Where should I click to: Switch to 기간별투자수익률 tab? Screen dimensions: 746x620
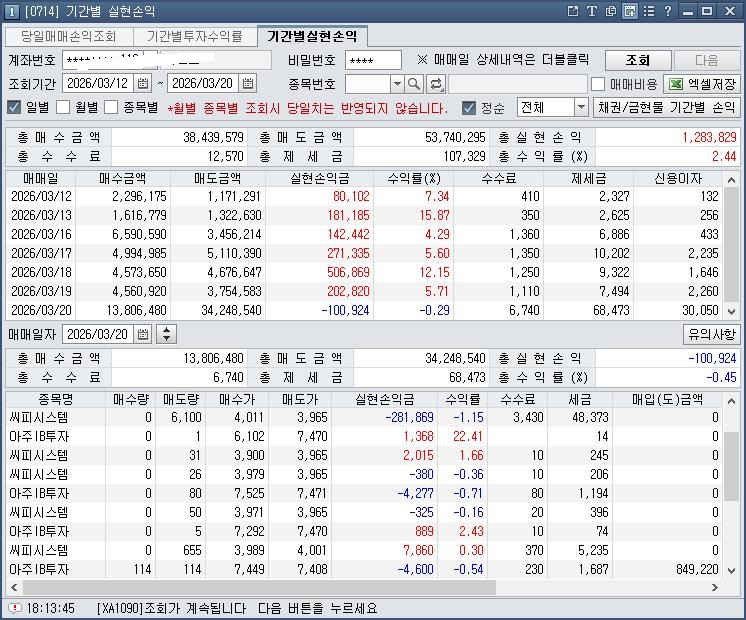click(195, 36)
